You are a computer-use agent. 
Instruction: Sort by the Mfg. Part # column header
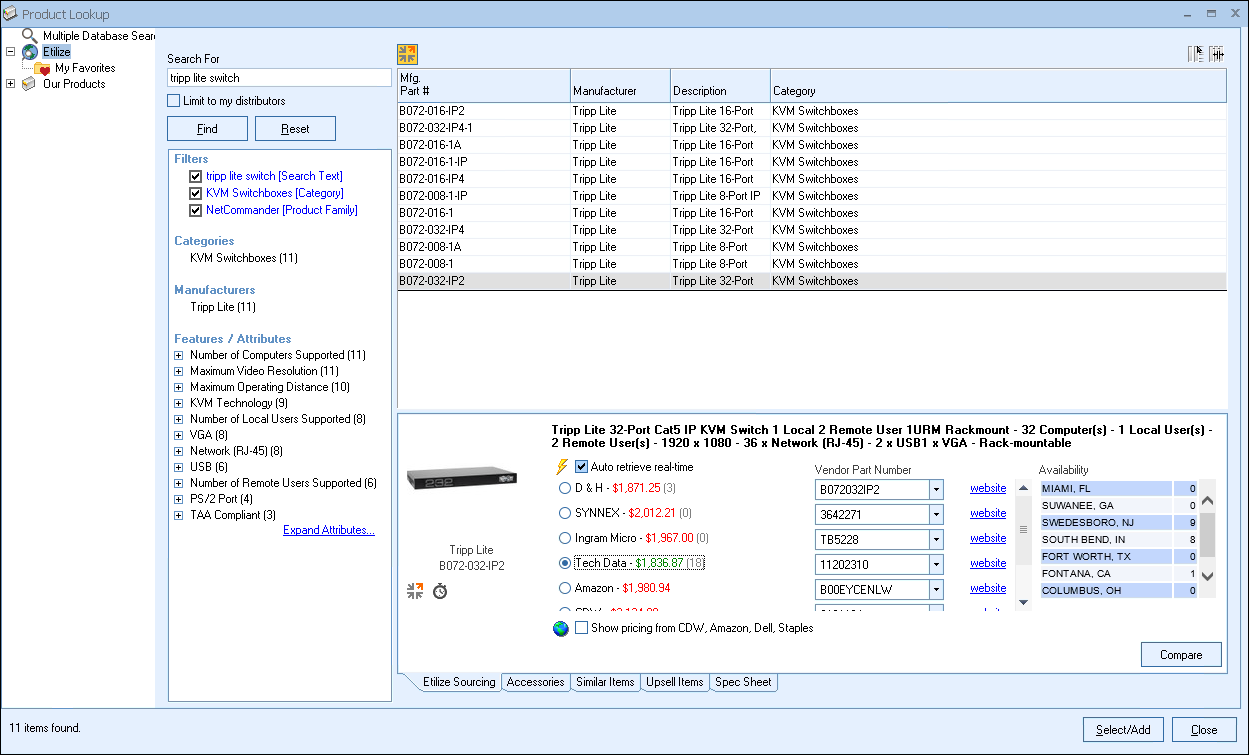(484, 85)
